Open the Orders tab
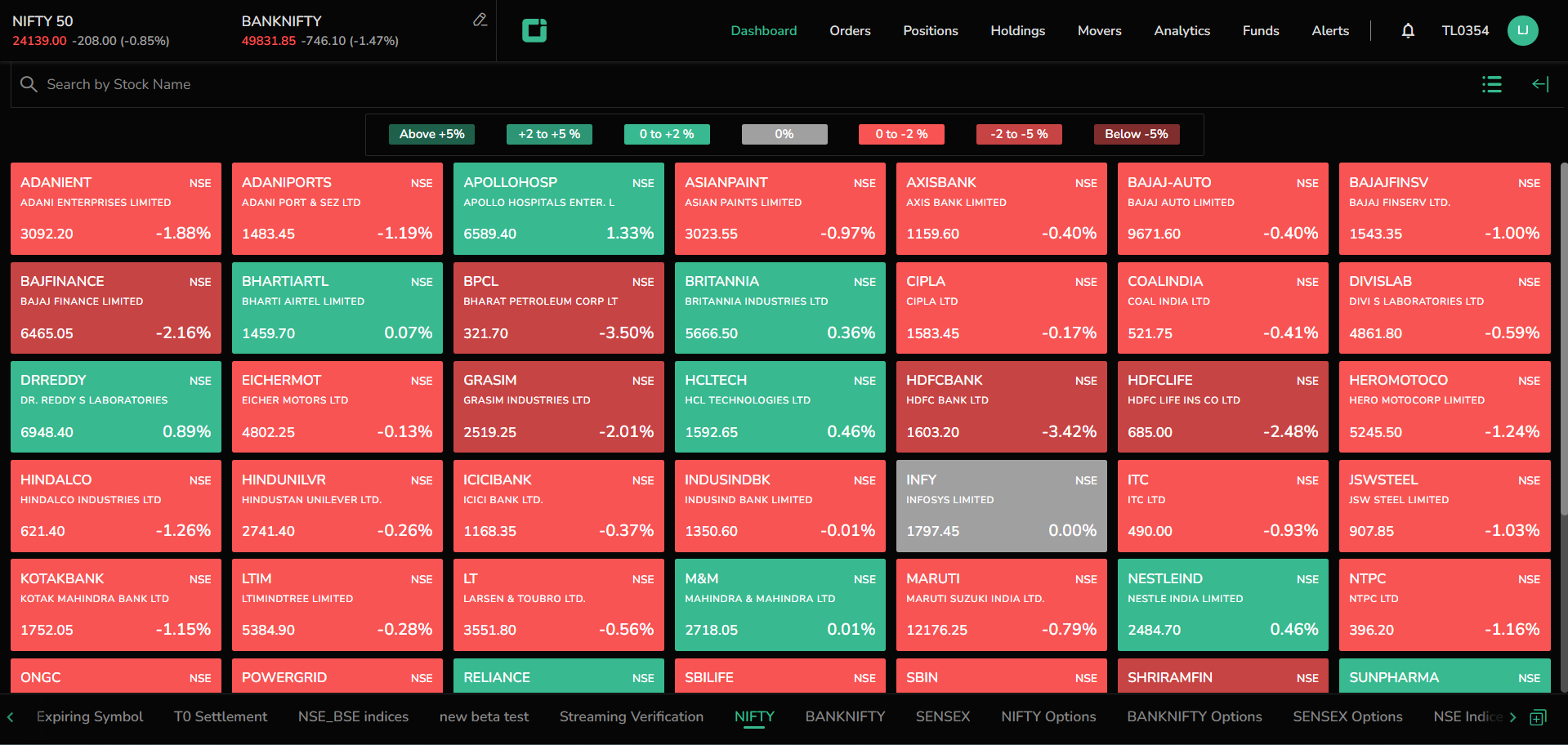Viewport: 1568px width, 745px height. pyautogui.click(x=850, y=30)
